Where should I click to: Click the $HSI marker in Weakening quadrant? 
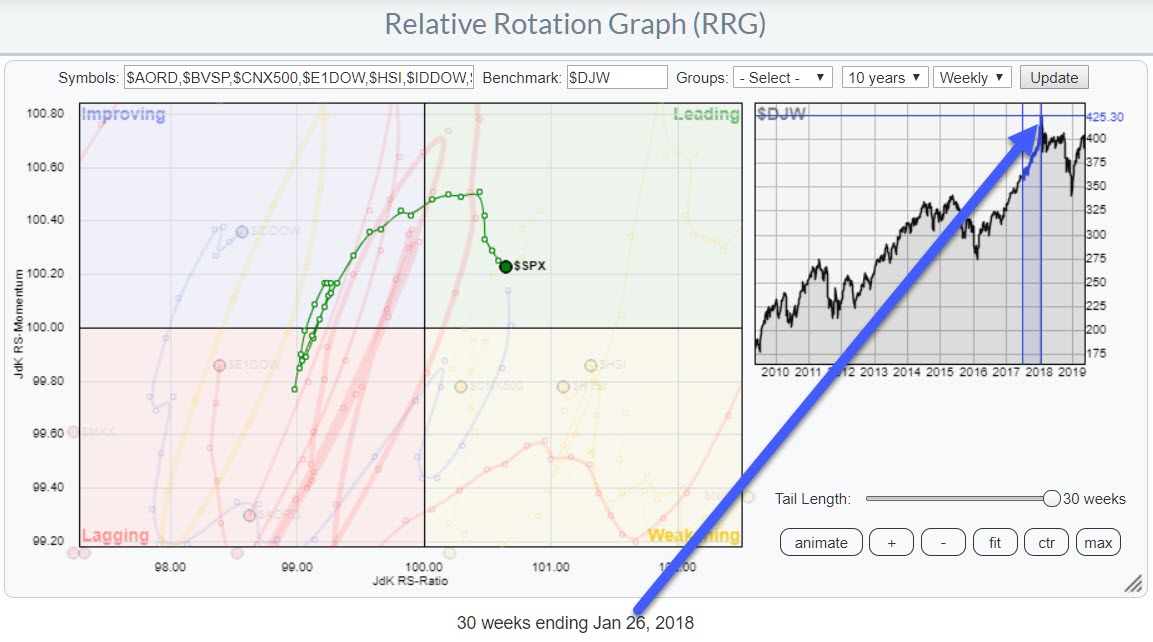(x=591, y=366)
